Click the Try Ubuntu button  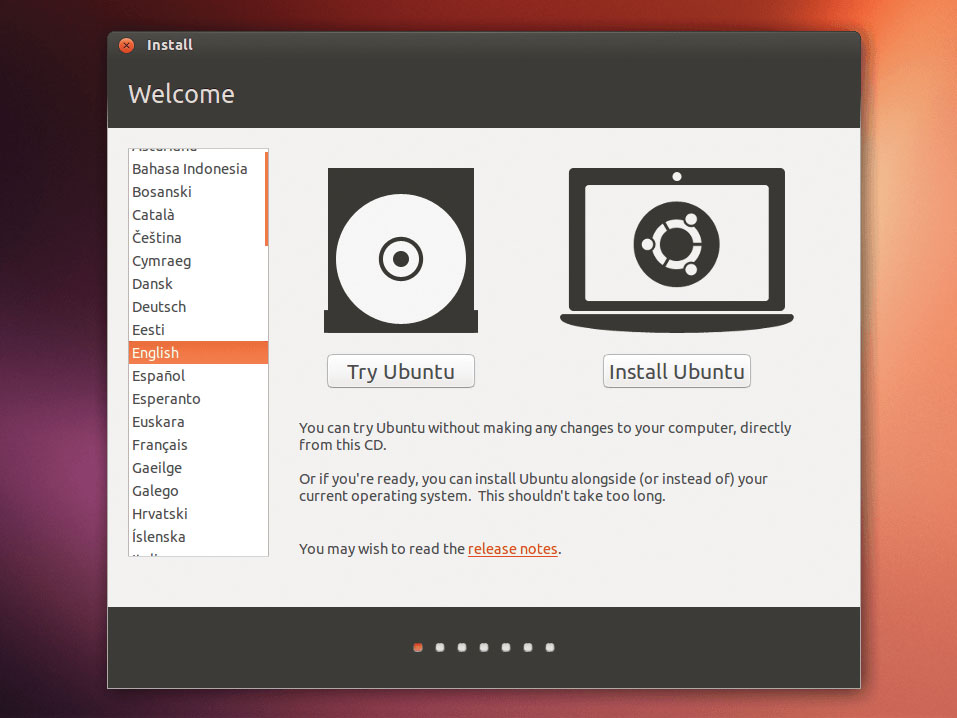coord(400,371)
